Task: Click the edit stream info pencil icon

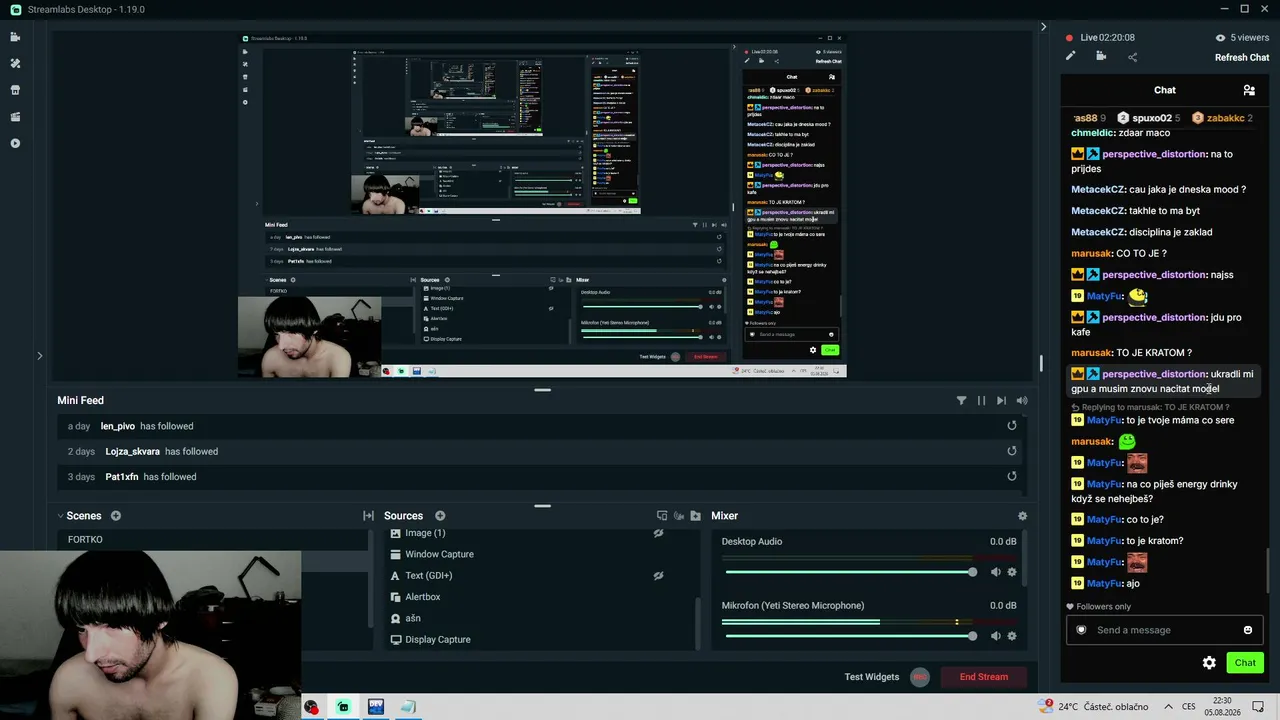Action: (1070, 57)
